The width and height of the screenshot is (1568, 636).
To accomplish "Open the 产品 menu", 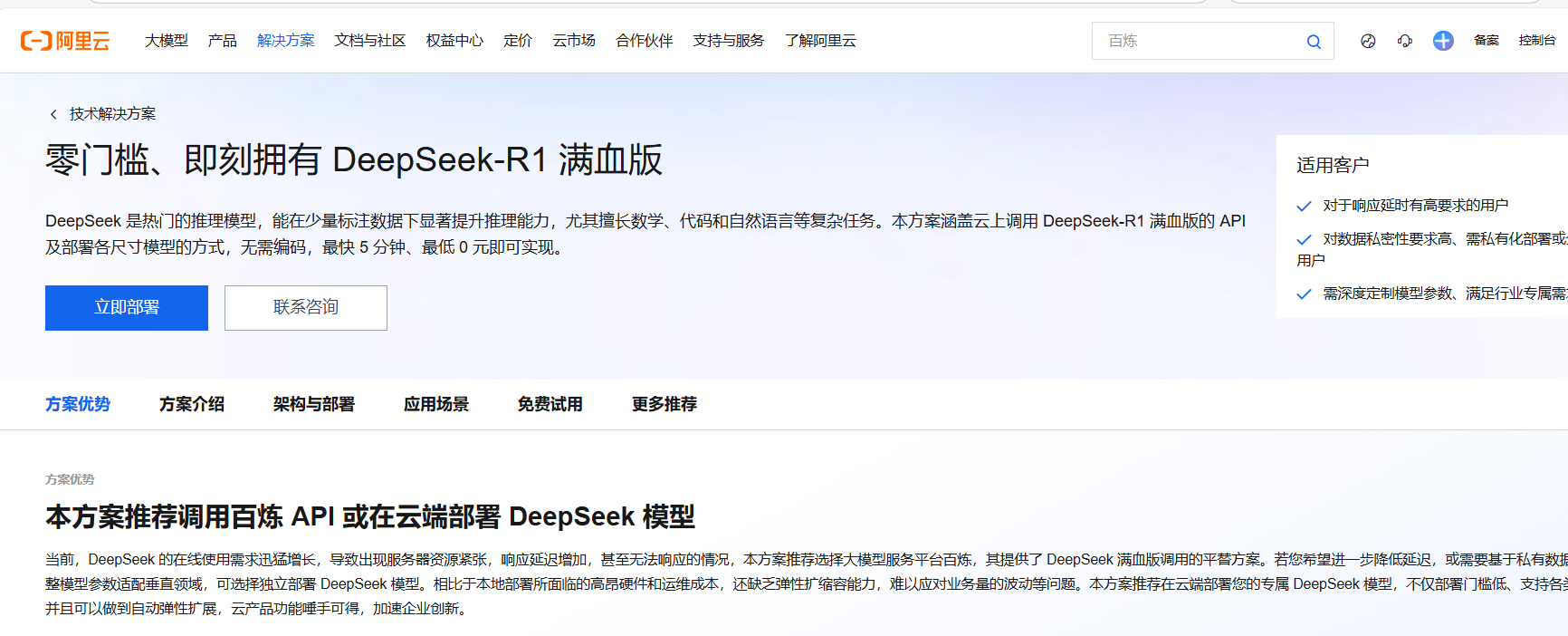I will [x=223, y=41].
